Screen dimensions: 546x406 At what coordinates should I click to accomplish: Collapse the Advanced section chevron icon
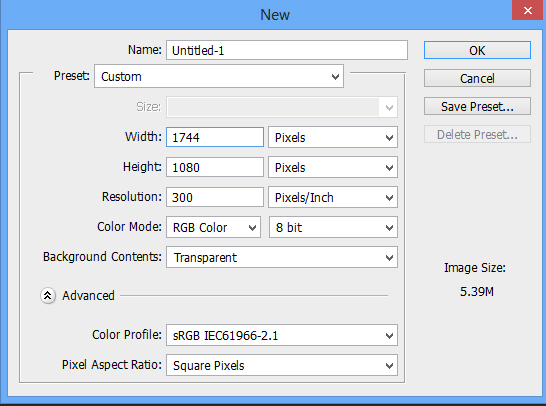(x=48, y=296)
